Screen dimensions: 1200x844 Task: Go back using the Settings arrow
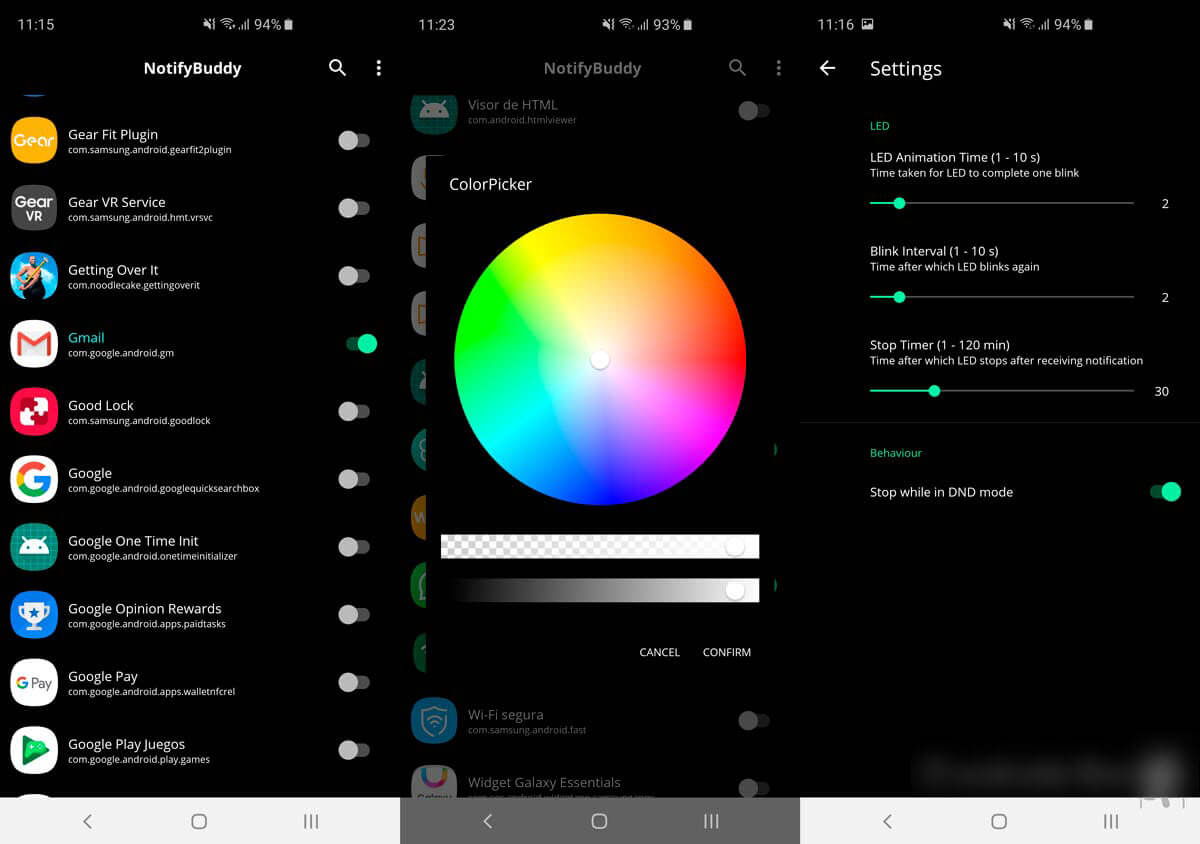point(827,68)
